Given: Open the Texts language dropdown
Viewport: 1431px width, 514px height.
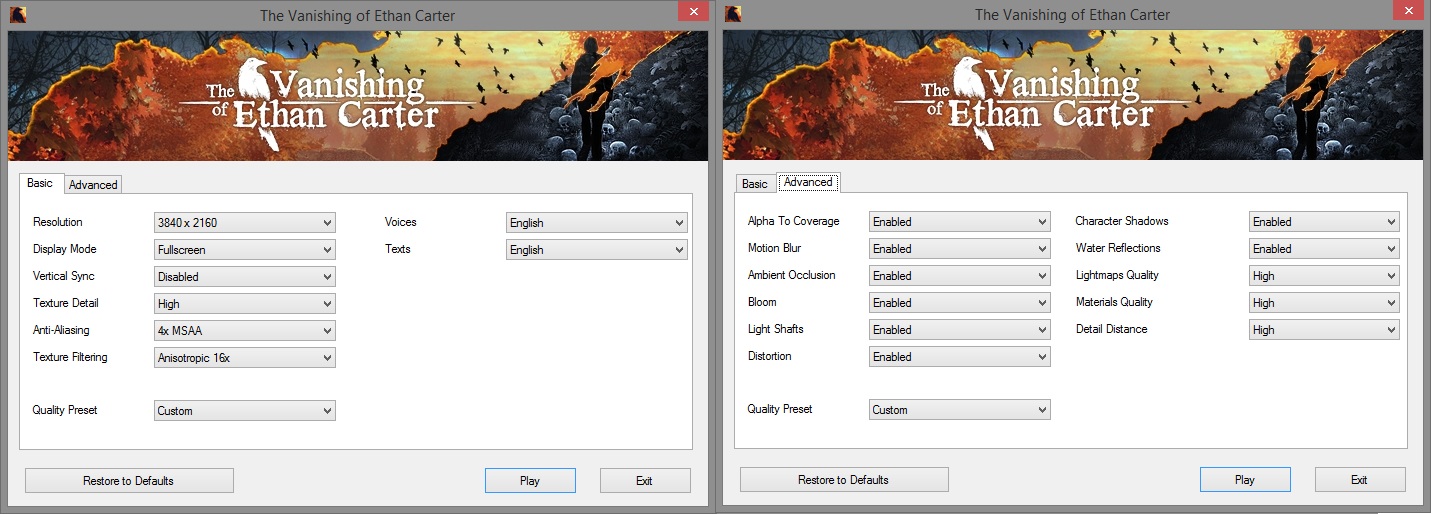Looking at the screenshot, I should pyautogui.click(x=597, y=249).
